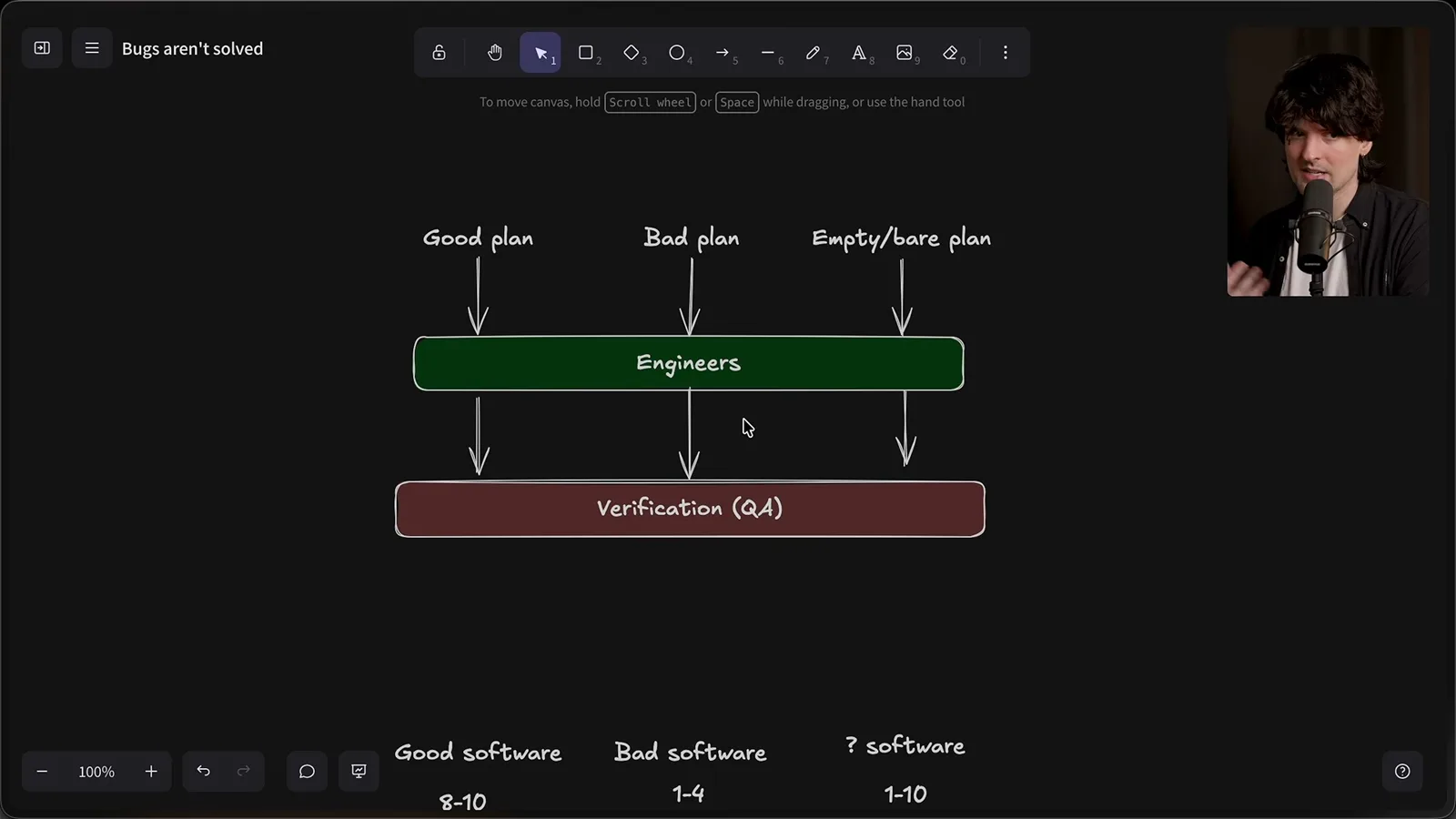Toggle the keep-tool-active lock icon

(439, 53)
